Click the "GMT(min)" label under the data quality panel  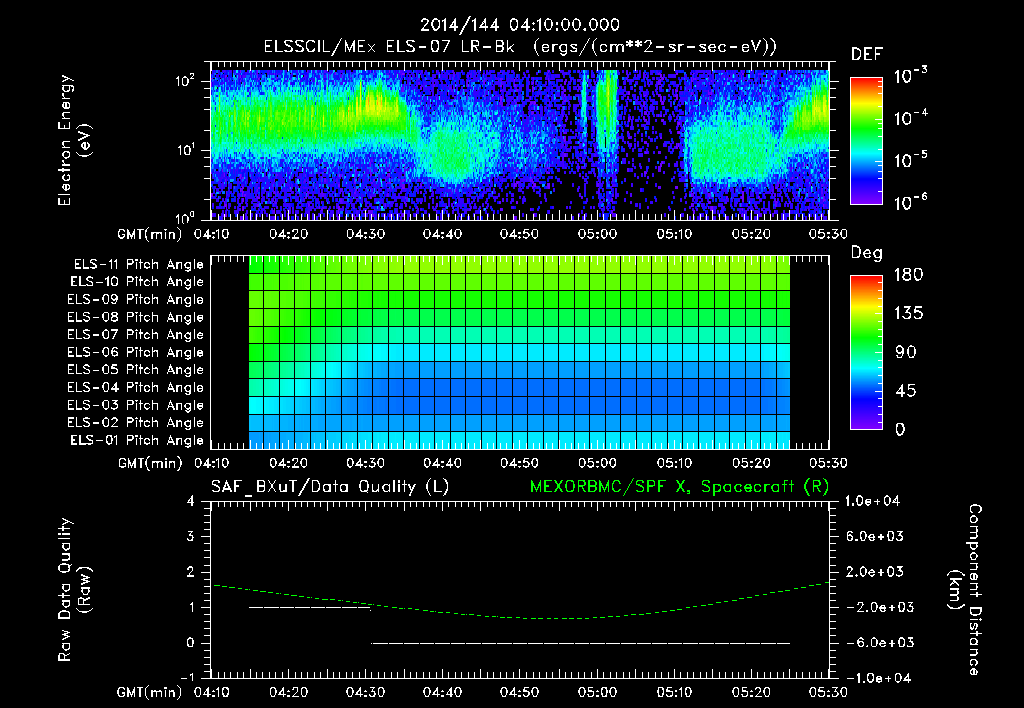150,692
